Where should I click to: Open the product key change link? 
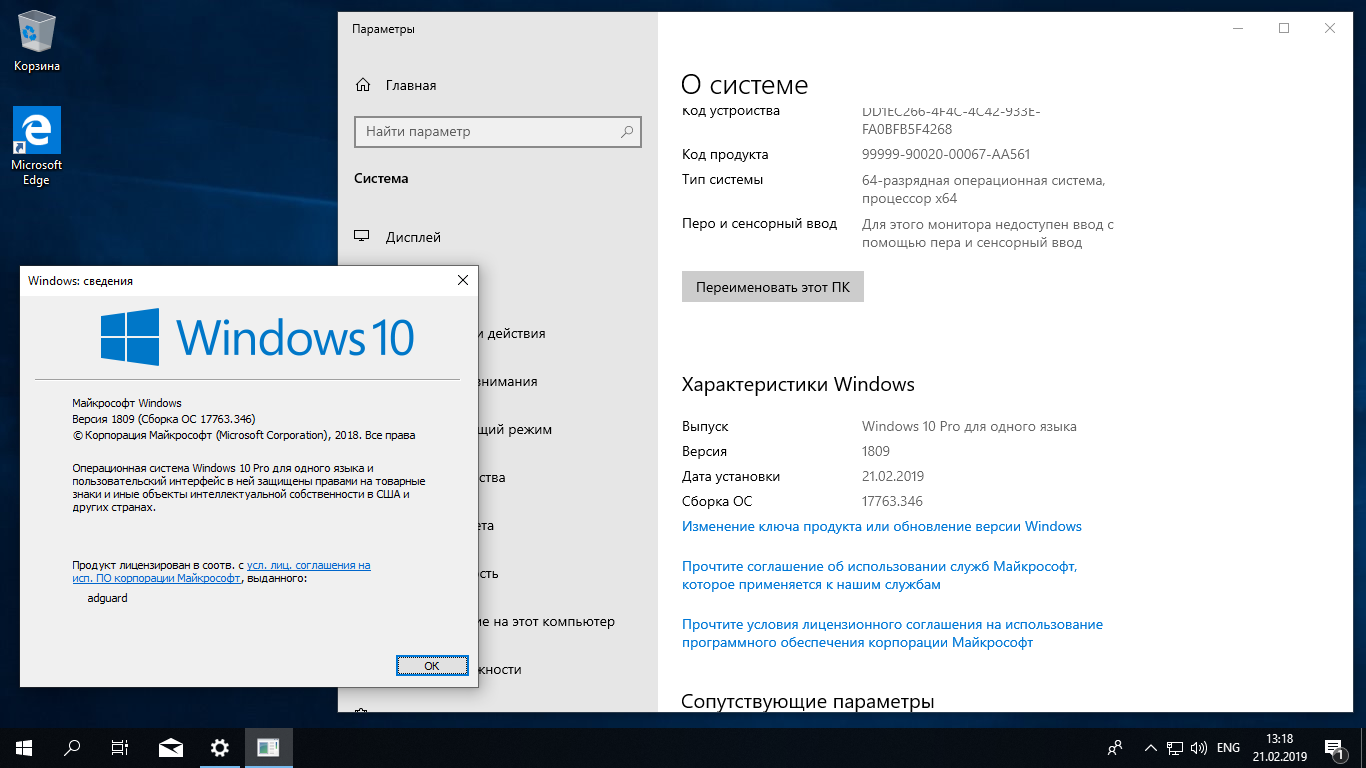881,526
